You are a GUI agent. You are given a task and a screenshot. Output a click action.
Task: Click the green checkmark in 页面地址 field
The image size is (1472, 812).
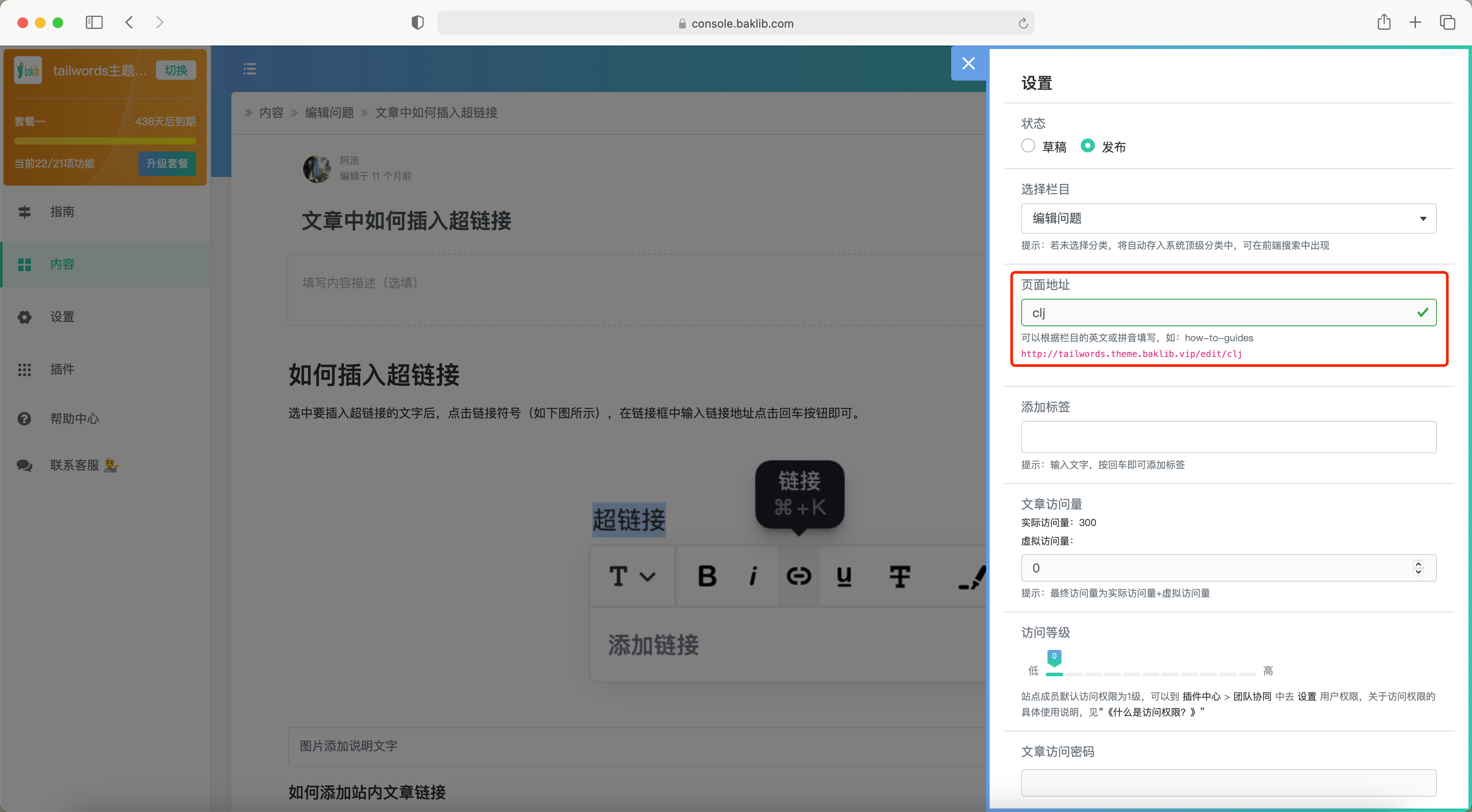1423,312
